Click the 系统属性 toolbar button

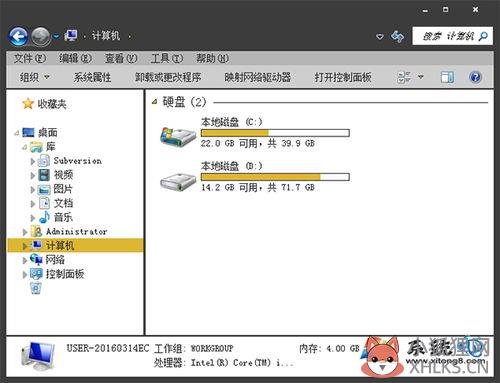coord(92,77)
